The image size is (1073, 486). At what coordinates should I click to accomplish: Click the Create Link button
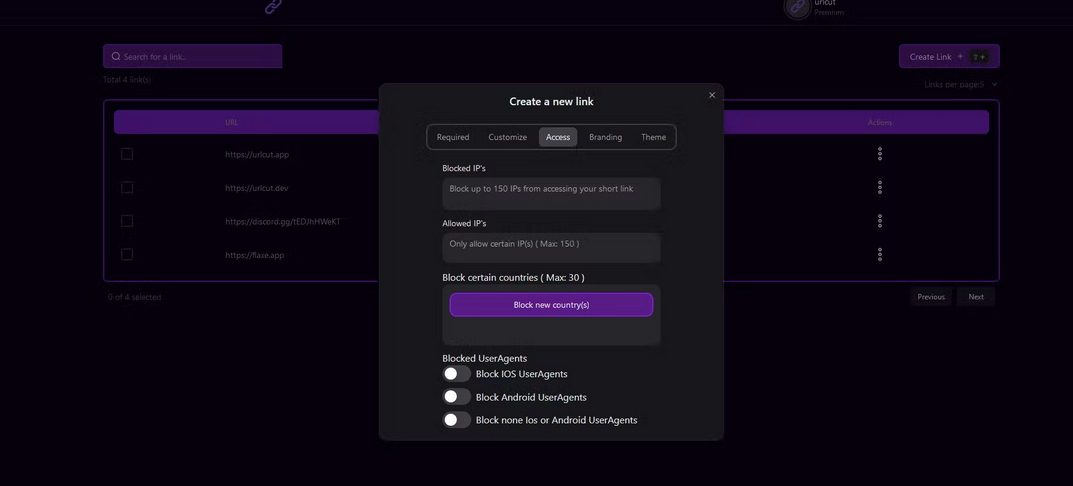(x=949, y=57)
